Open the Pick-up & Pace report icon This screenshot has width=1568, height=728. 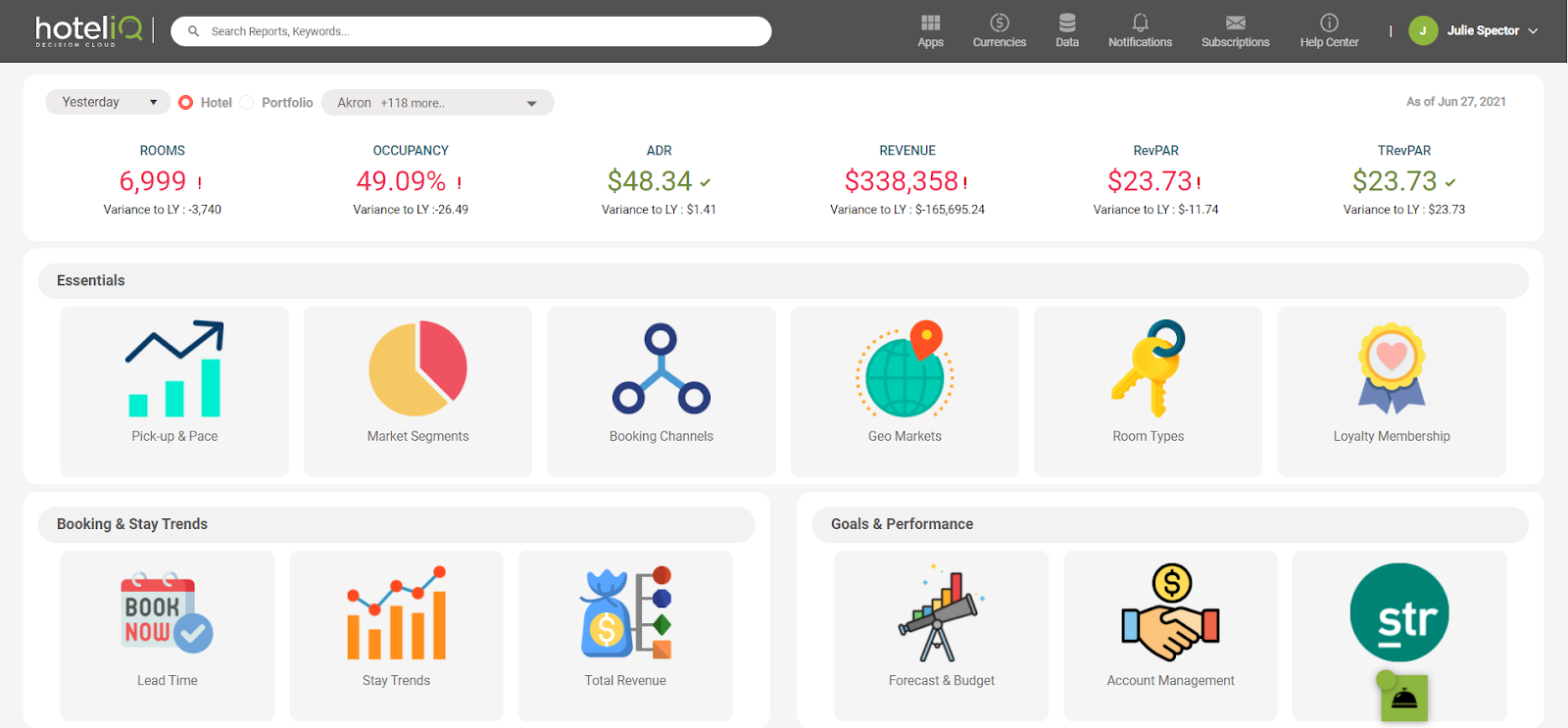[x=174, y=368]
